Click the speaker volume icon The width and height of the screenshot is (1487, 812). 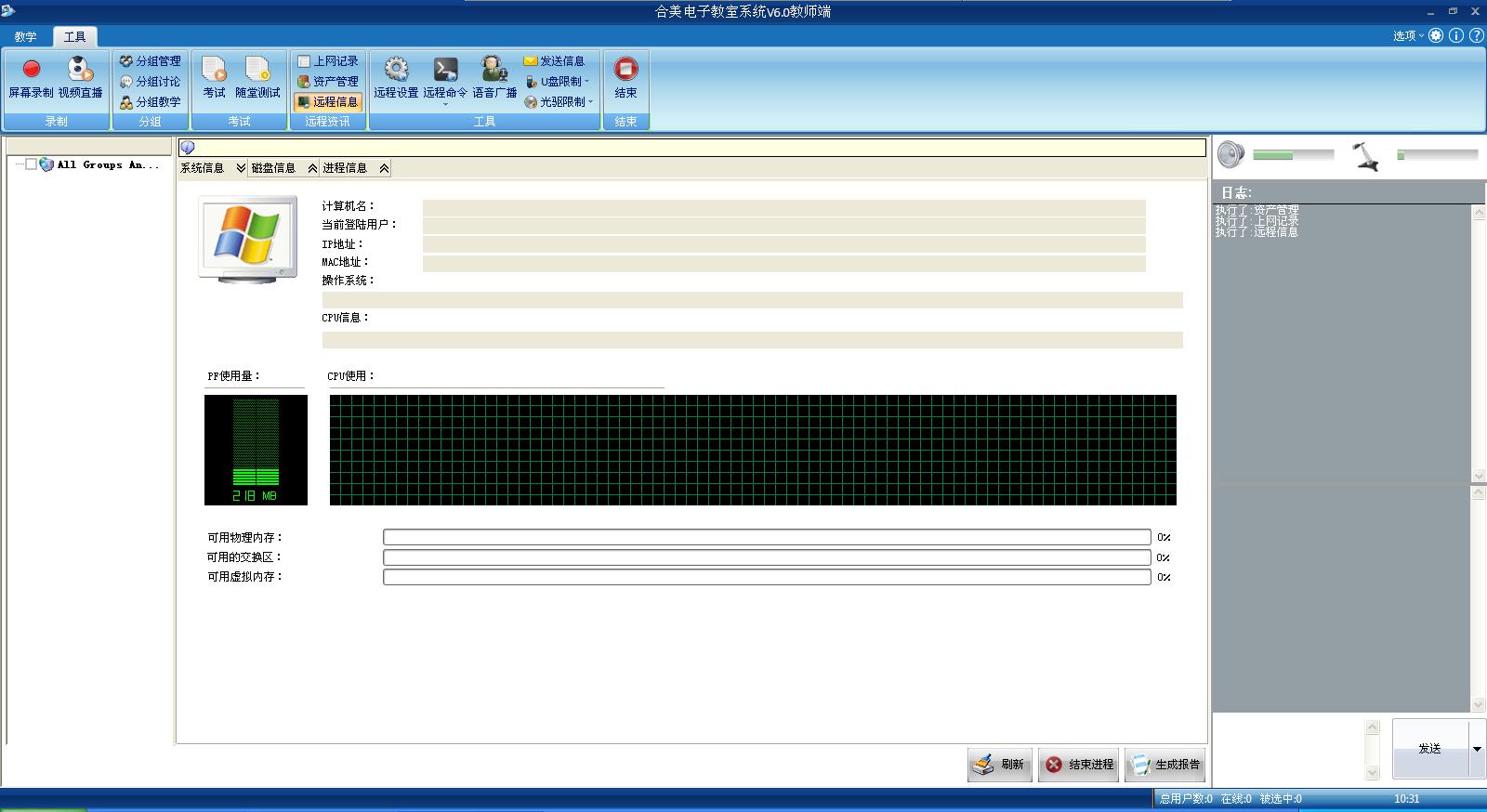tap(1230, 154)
